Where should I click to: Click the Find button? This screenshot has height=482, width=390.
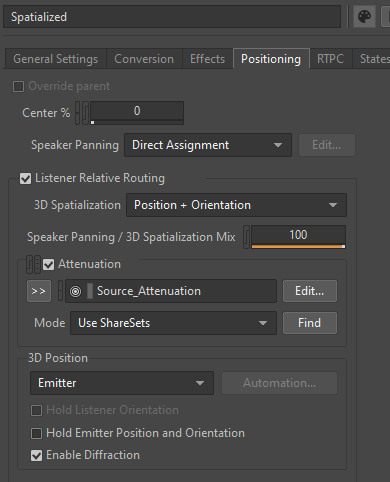pyautogui.click(x=310, y=323)
